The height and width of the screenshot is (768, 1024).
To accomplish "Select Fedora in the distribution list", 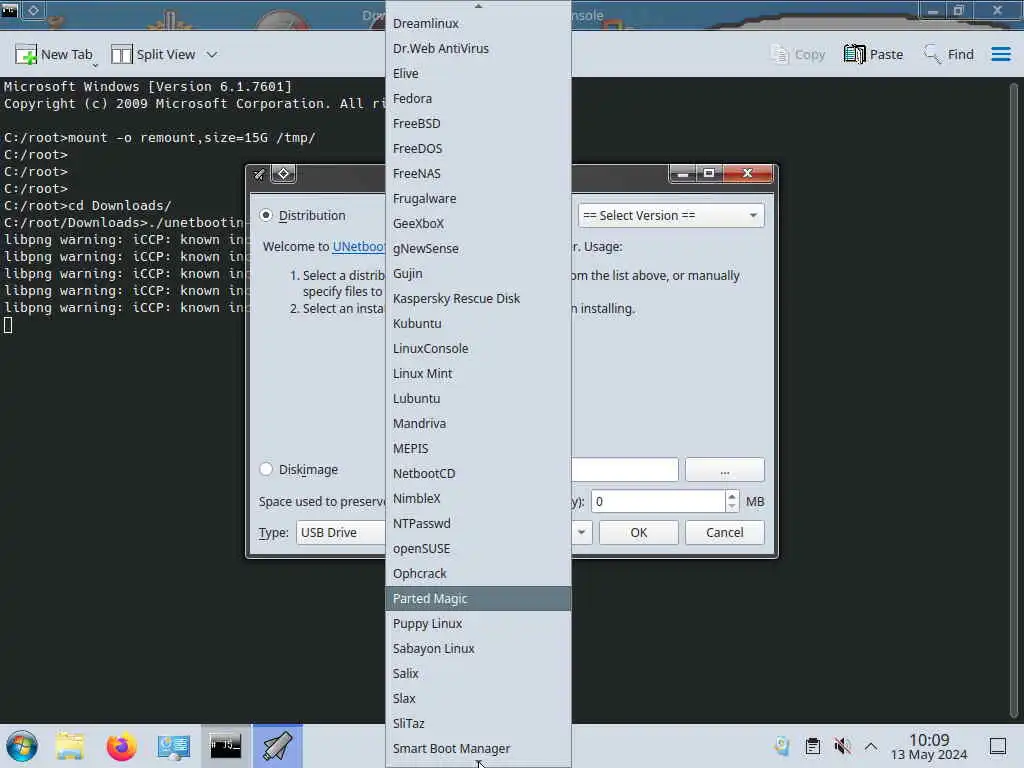I will (x=478, y=99).
